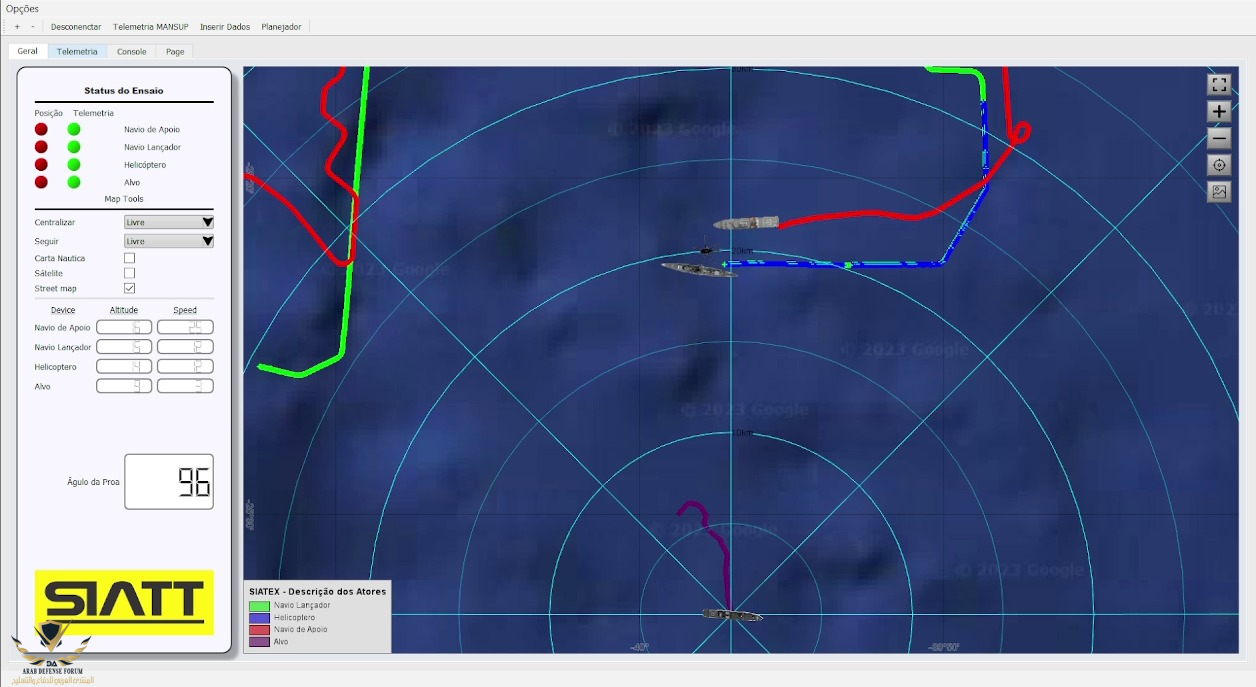The width and height of the screenshot is (1256, 687).
Task: Click Navio de Apoio altitude field
Action: [x=124, y=327]
